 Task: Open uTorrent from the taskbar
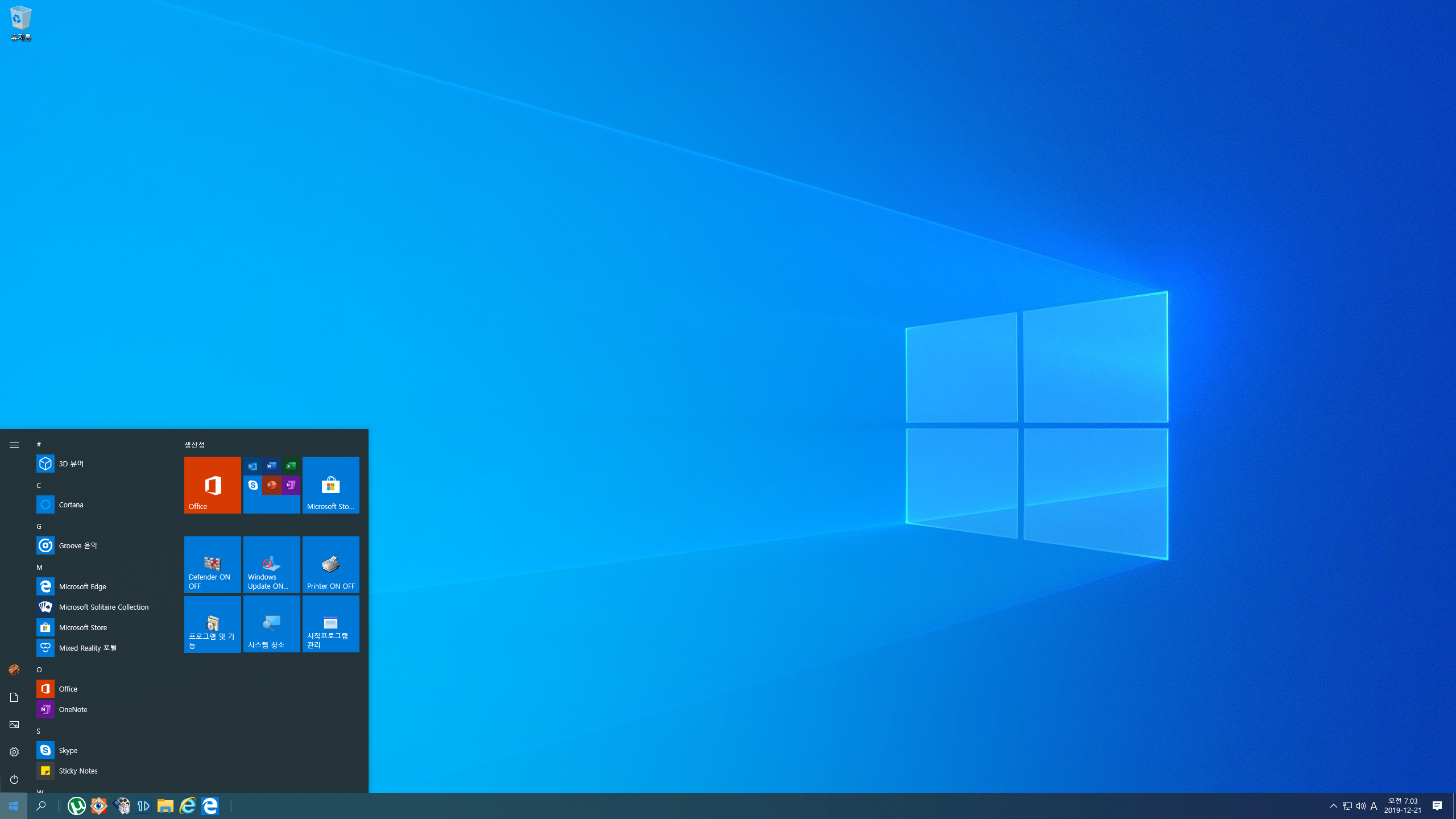pyautogui.click(x=77, y=806)
